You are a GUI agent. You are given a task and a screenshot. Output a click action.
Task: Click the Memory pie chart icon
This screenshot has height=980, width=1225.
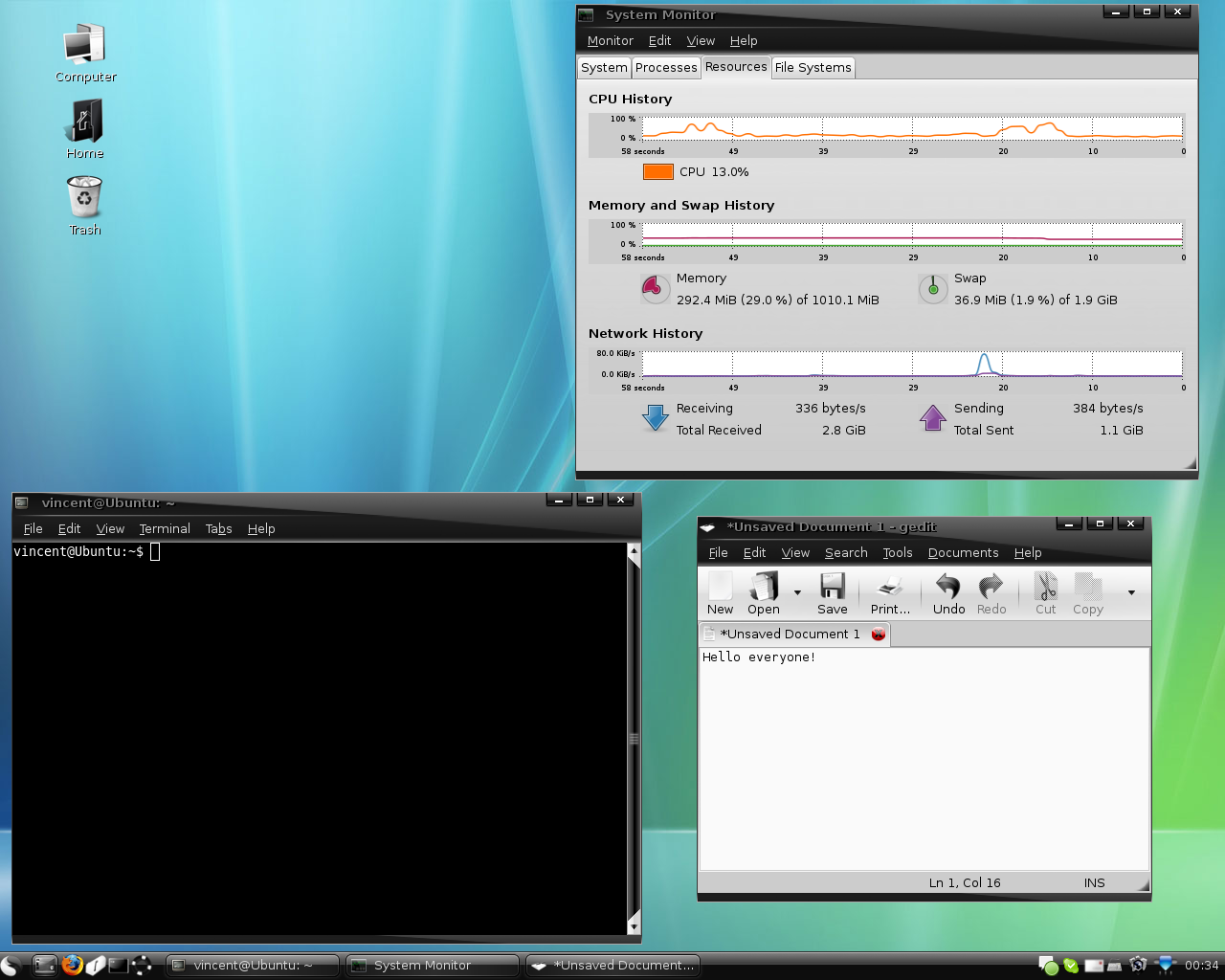656,288
